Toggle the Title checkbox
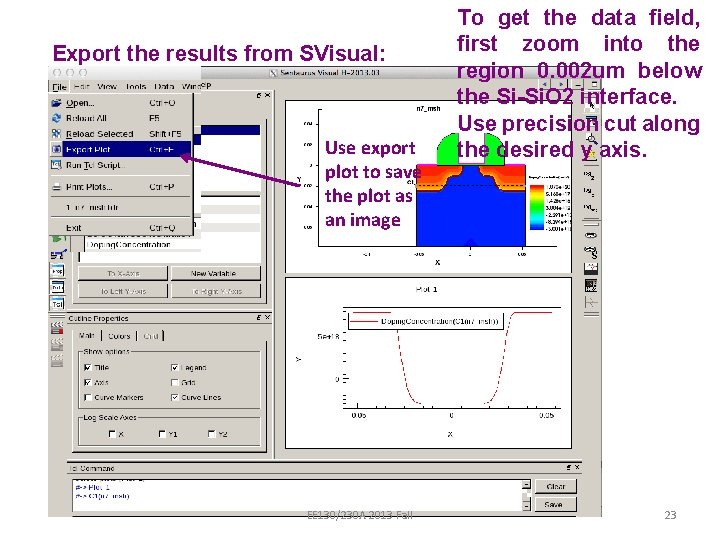 [88, 367]
